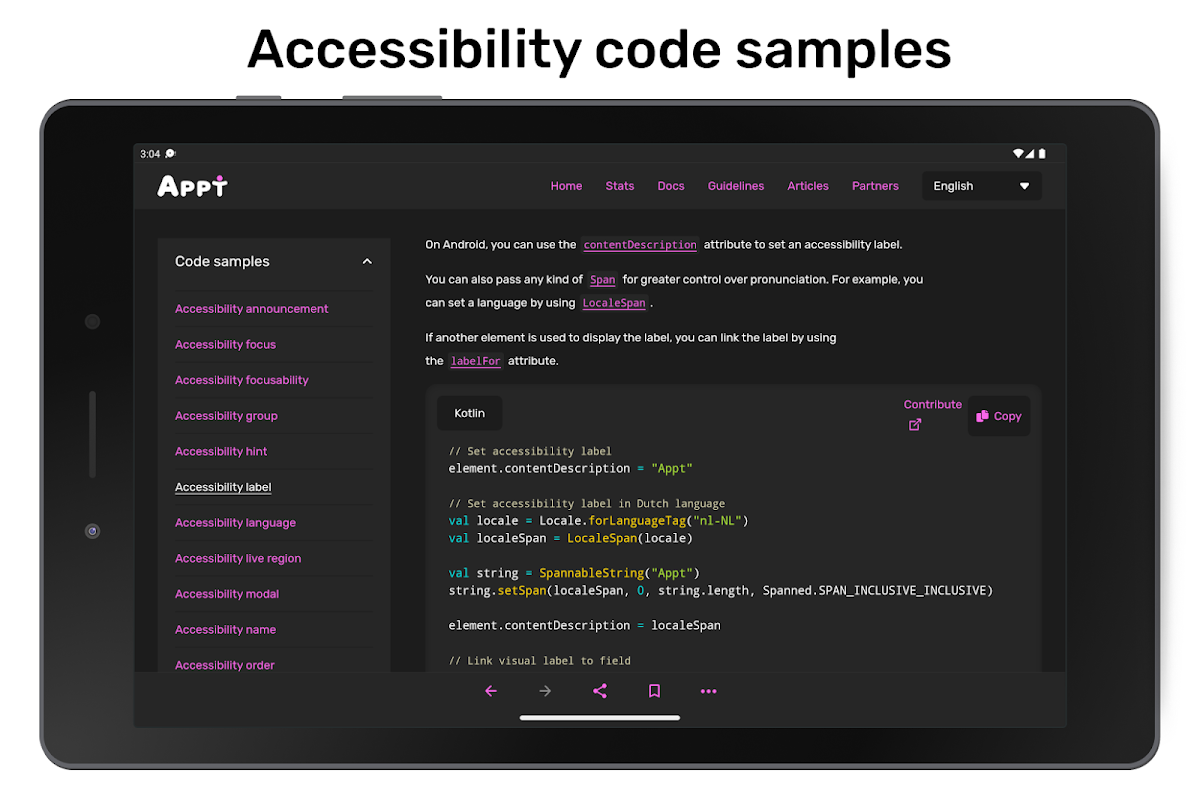Click the SpannableString("Appt") code line
The image size is (1200, 800).
(x=575, y=573)
